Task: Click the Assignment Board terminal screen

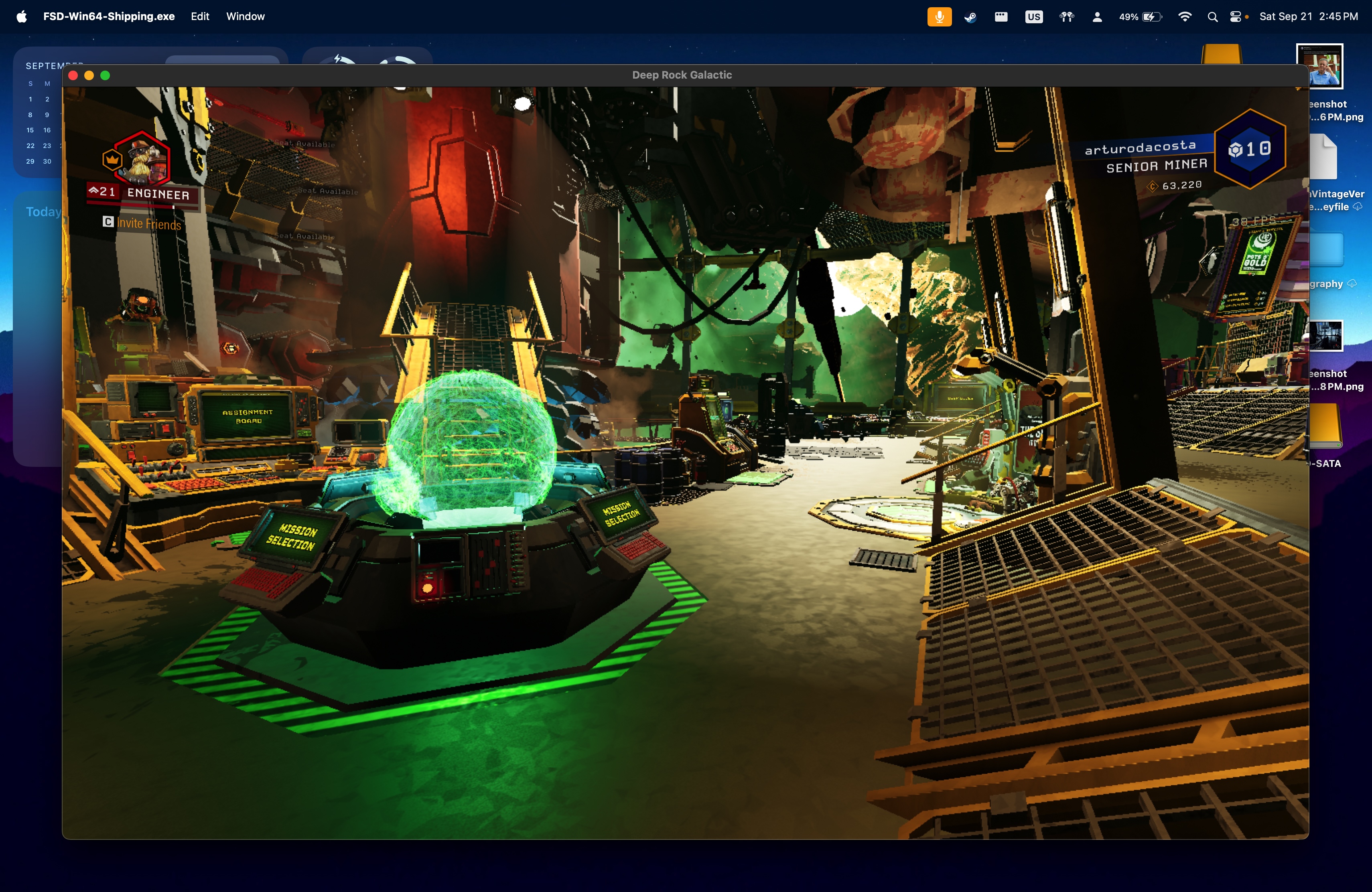Action: point(248,416)
